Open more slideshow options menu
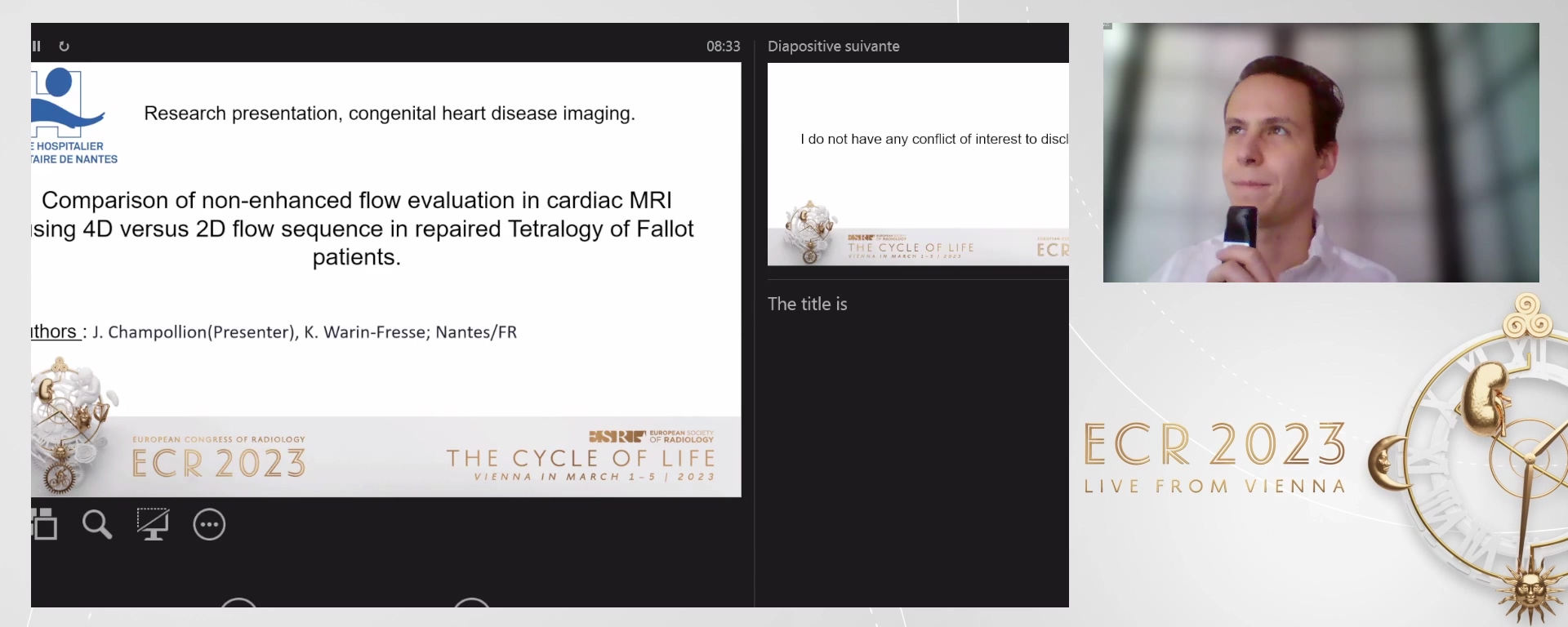 pyautogui.click(x=209, y=524)
